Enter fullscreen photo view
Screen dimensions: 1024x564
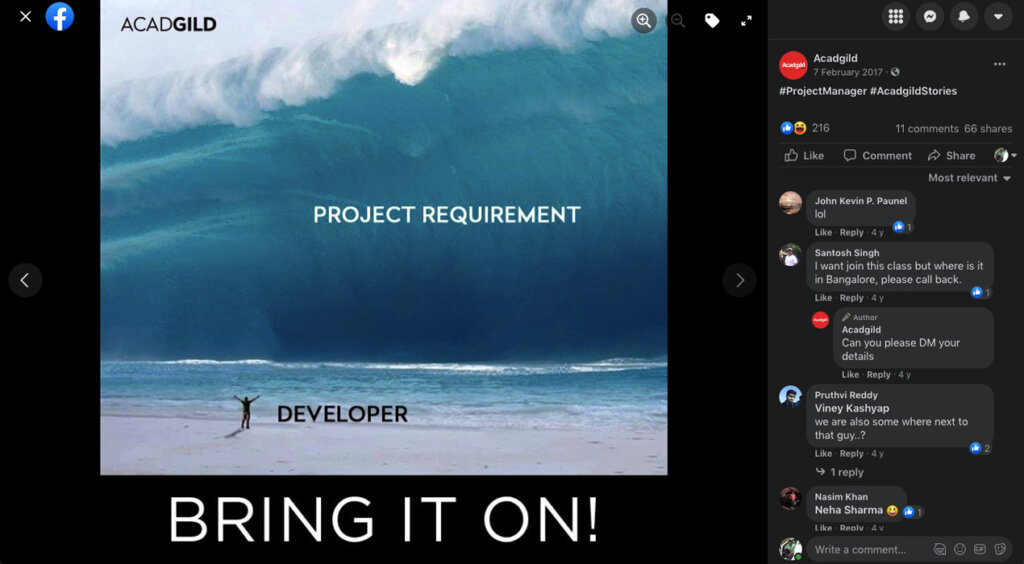pos(746,20)
